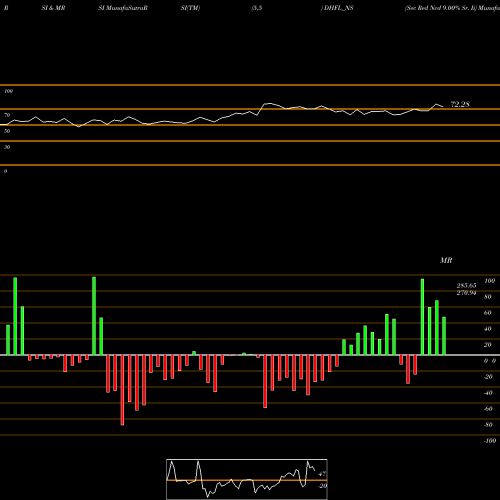
Task: Click the MR panel heading label
Action: coord(446,260)
